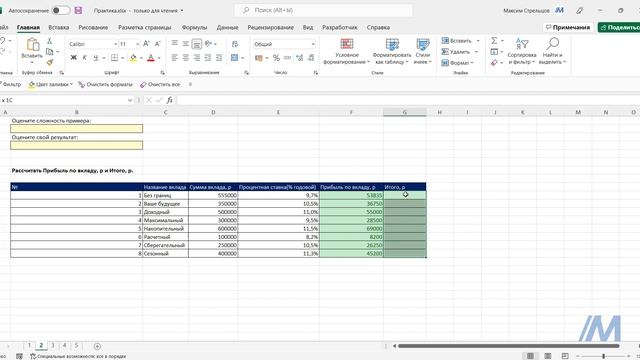This screenshot has height=360, width=640.
Task: Click the zoom slider handle in status bar
Action: [x=604, y=356]
